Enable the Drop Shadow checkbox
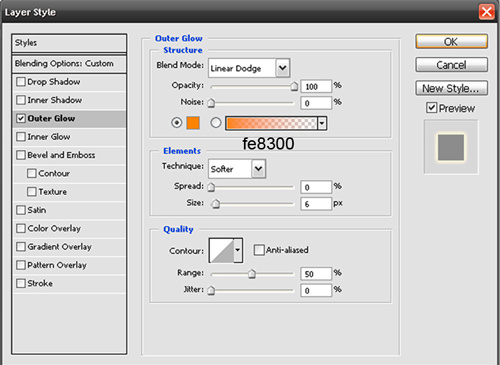 pyautogui.click(x=21, y=82)
